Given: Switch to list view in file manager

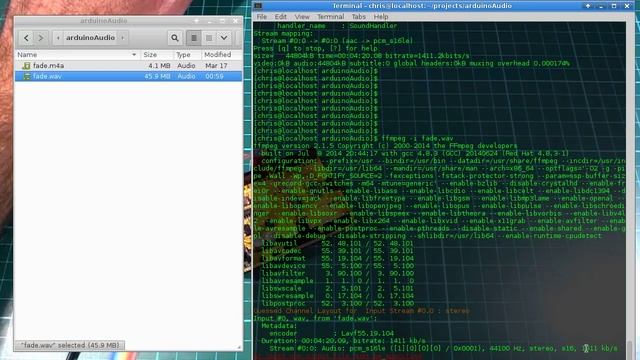Looking at the screenshot, I should click(194, 38).
